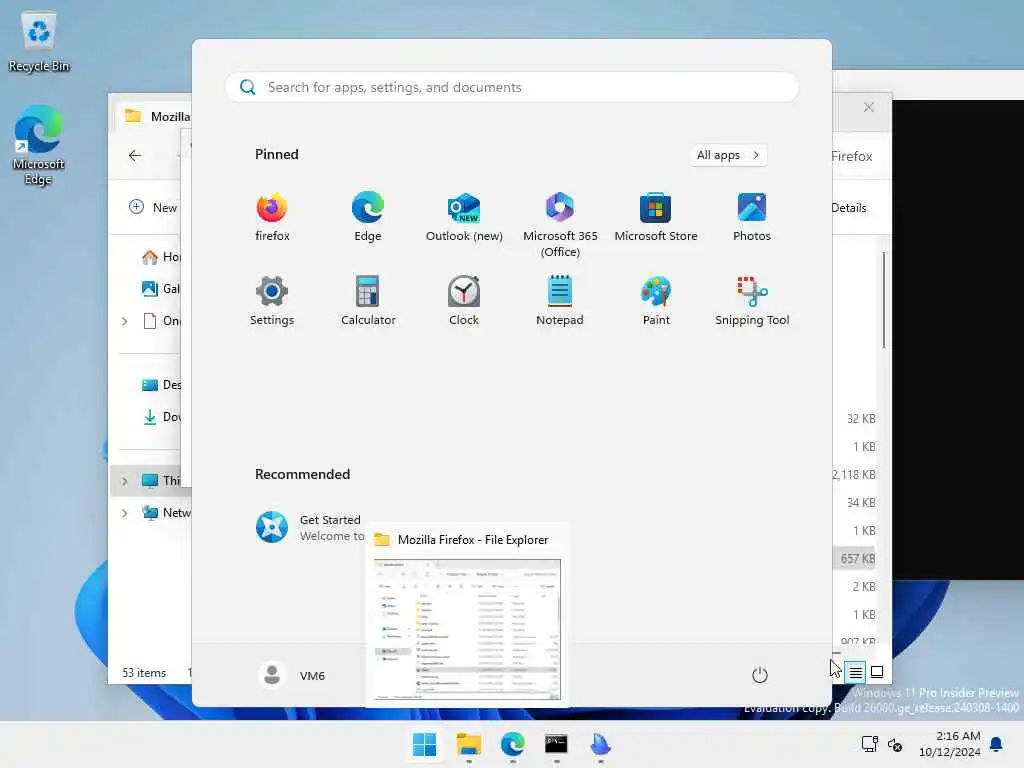Click the Start menu search field
The height and width of the screenshot is (768, 1024).
coord(512,87)
